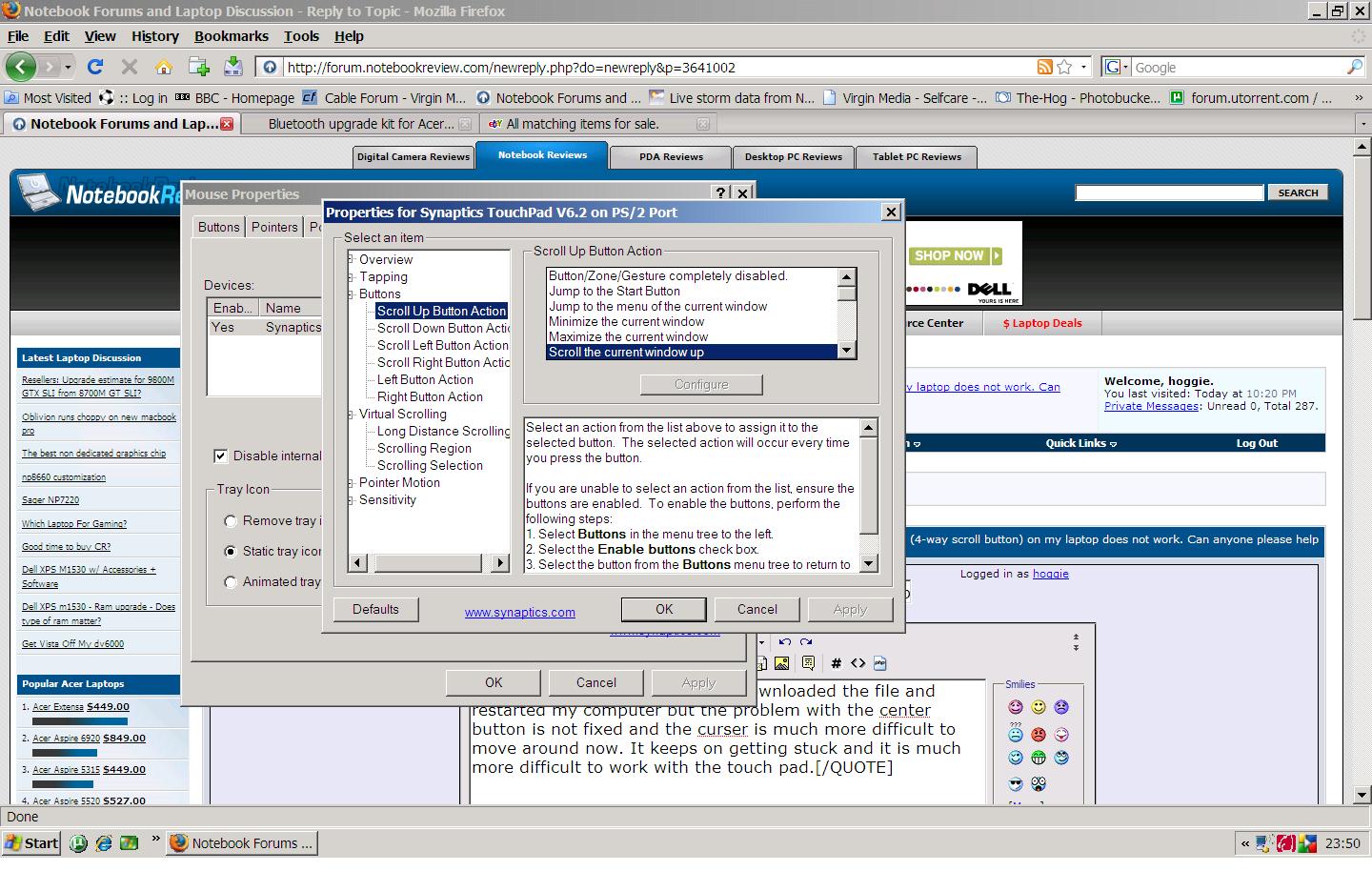The height and width of the screenshot is (871, 1372).
Task: Click right arrow of tree horizontal scrollbar
Action: [500, 563]
